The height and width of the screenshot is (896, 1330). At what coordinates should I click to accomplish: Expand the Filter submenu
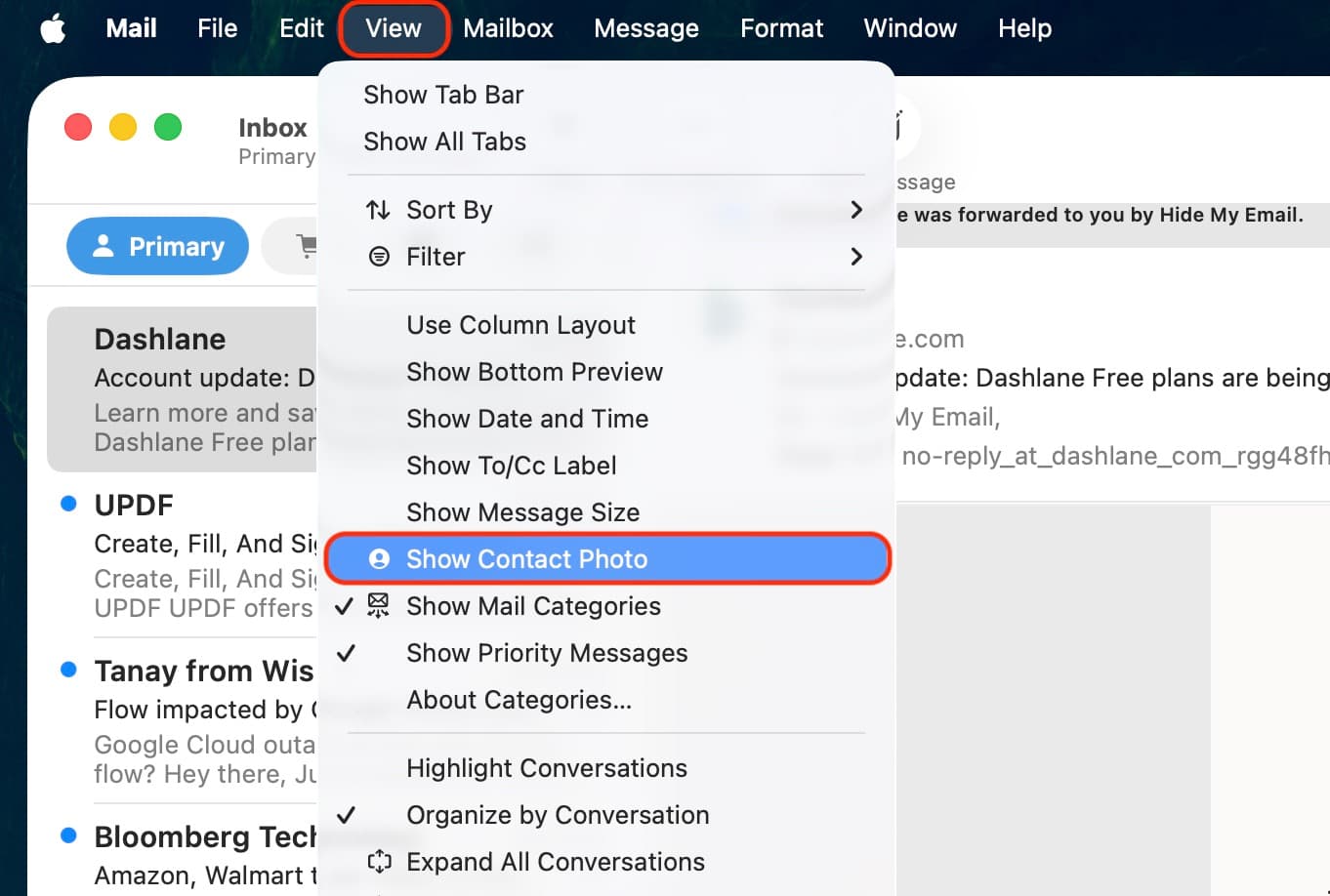606,257
